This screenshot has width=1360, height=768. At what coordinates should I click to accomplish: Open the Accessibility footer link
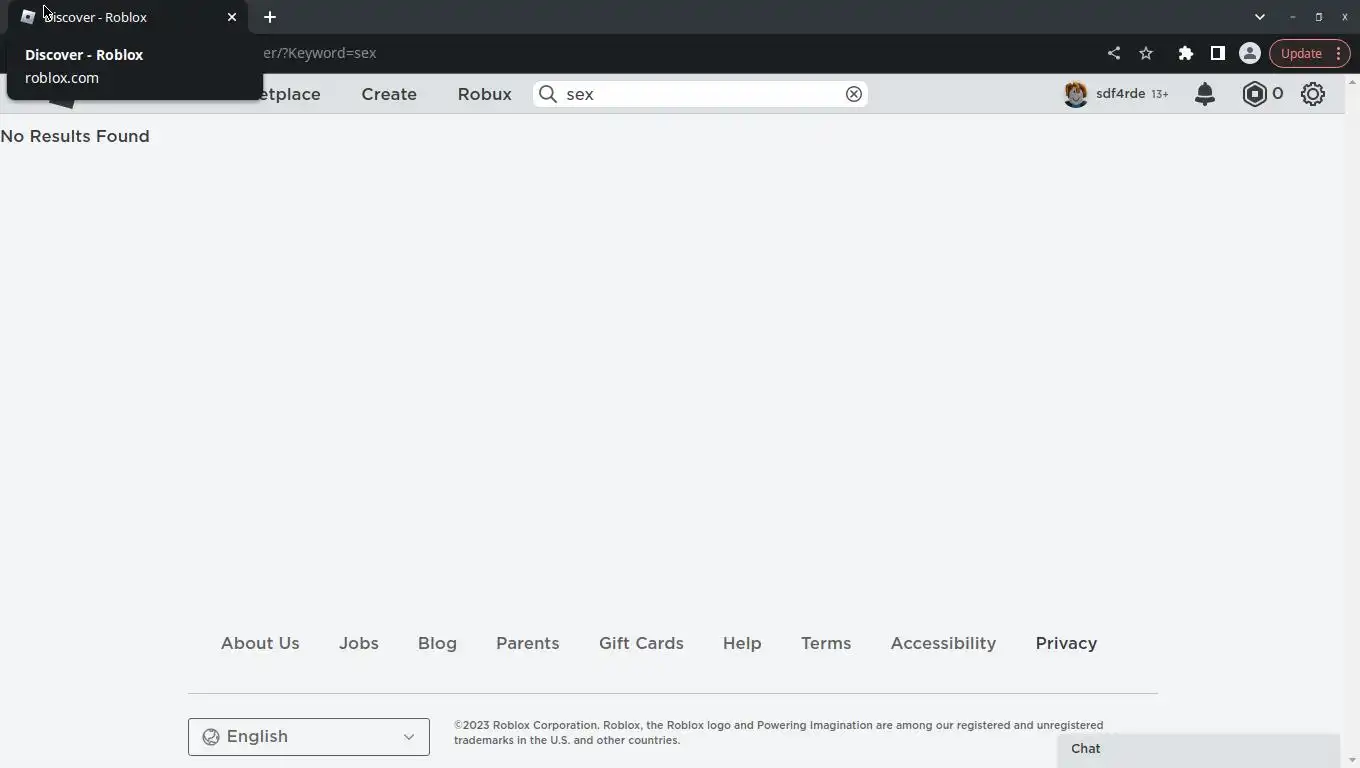(x=943, y=643)
